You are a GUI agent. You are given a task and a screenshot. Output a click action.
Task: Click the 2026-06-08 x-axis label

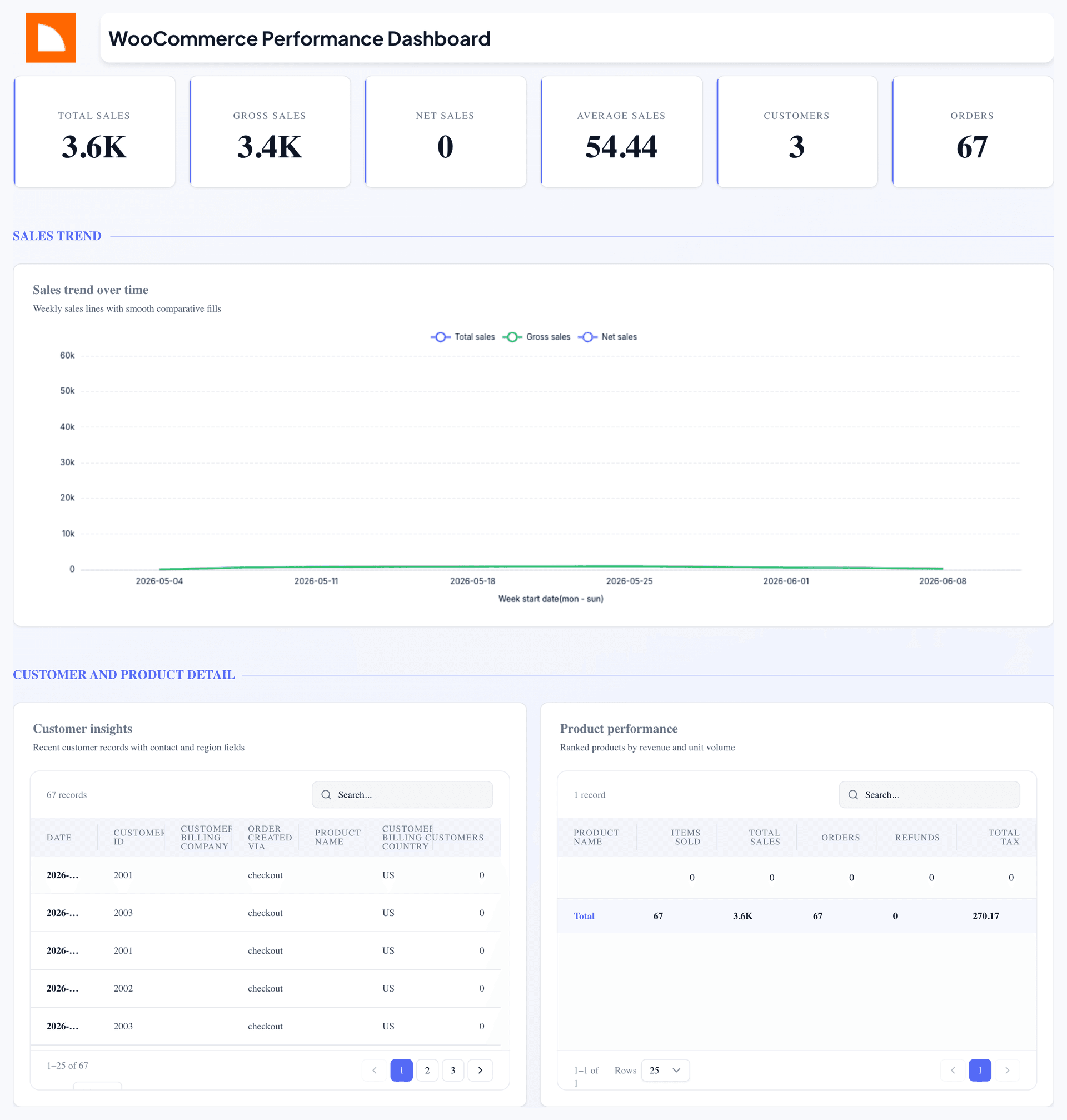point(943,581)
